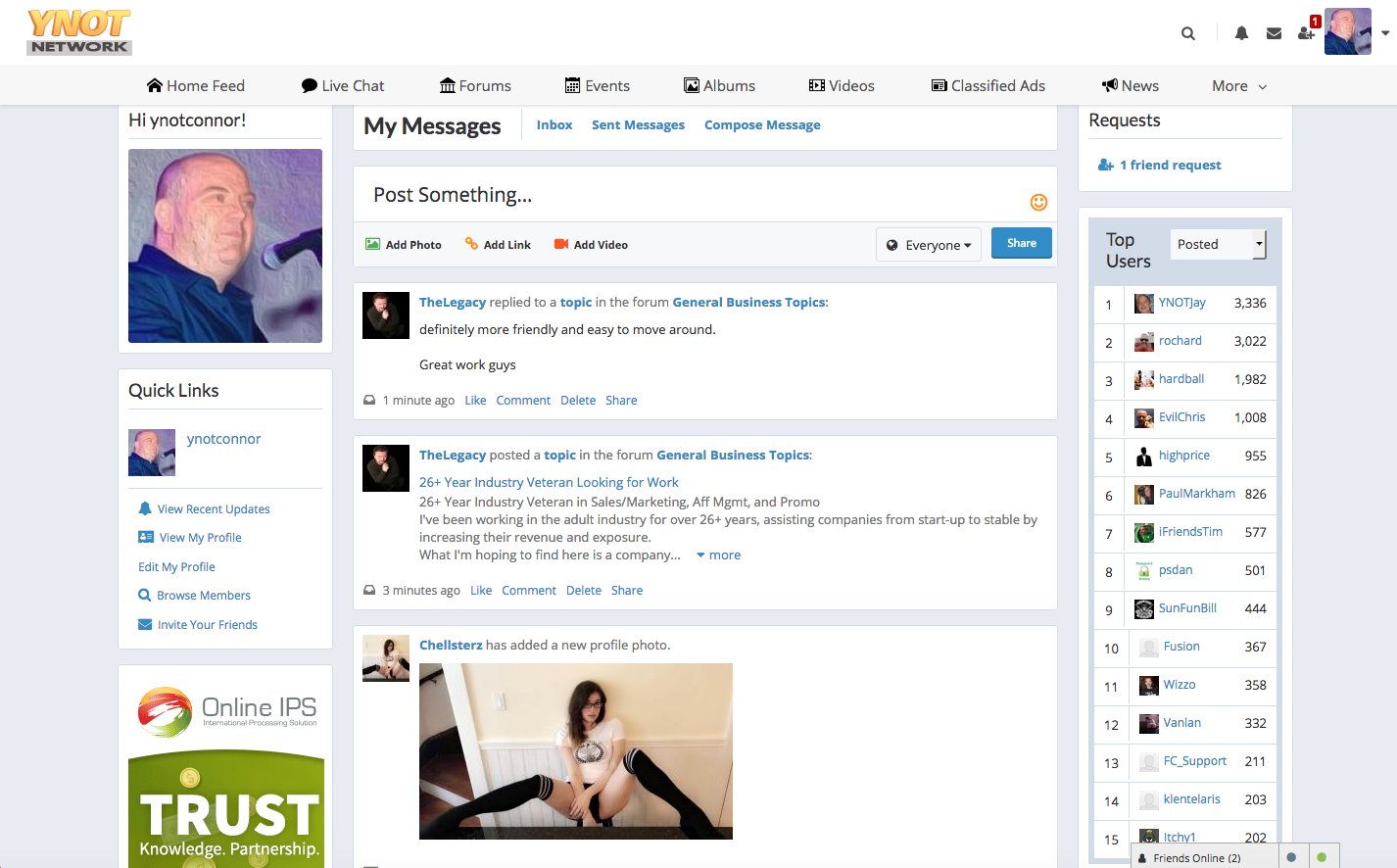Click Chellsterz's new profile photo

[576, 751]
